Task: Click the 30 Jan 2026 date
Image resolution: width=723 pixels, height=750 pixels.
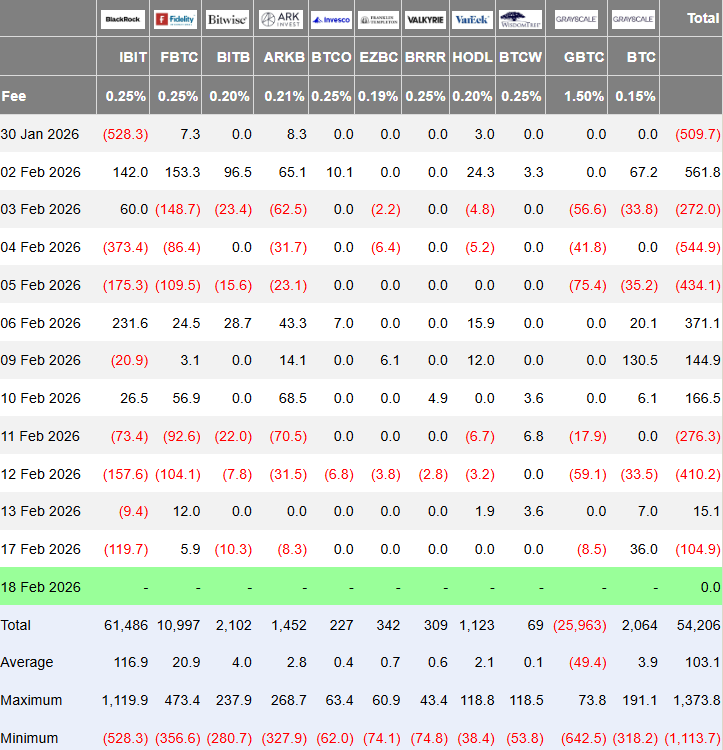Action: pyautogui.click(x=40, y=134)
